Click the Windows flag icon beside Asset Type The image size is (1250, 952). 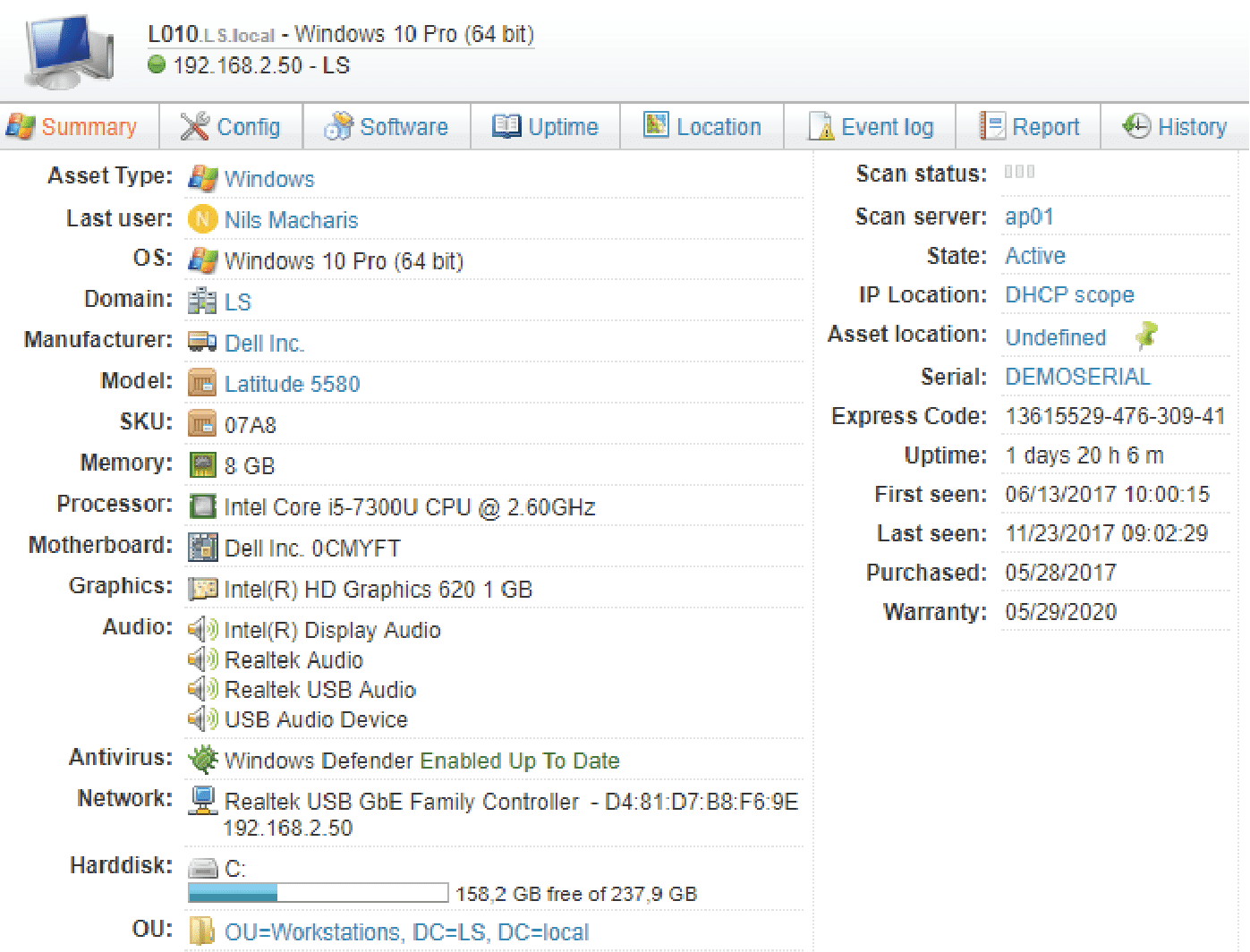202,179
